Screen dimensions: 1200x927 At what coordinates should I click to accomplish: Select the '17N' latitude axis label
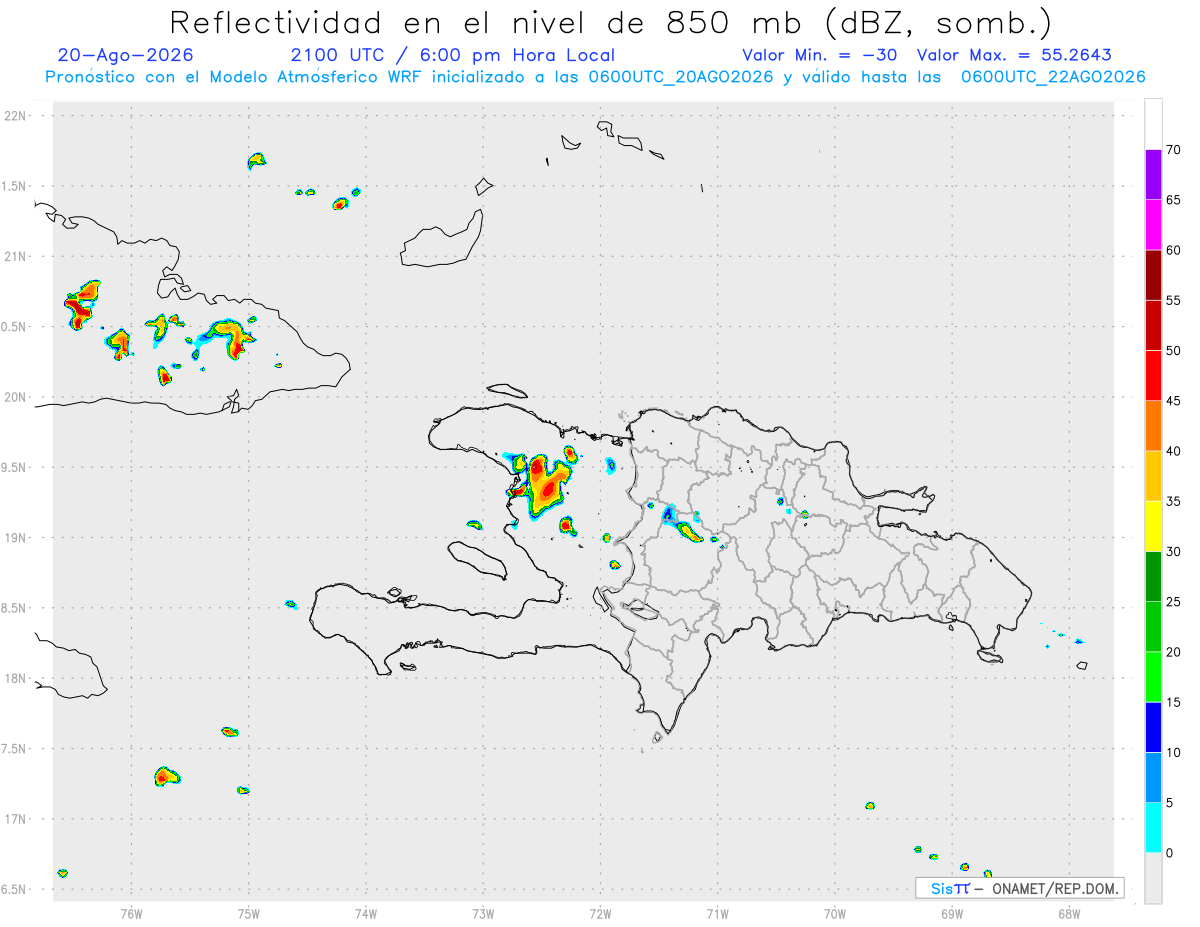15,819
